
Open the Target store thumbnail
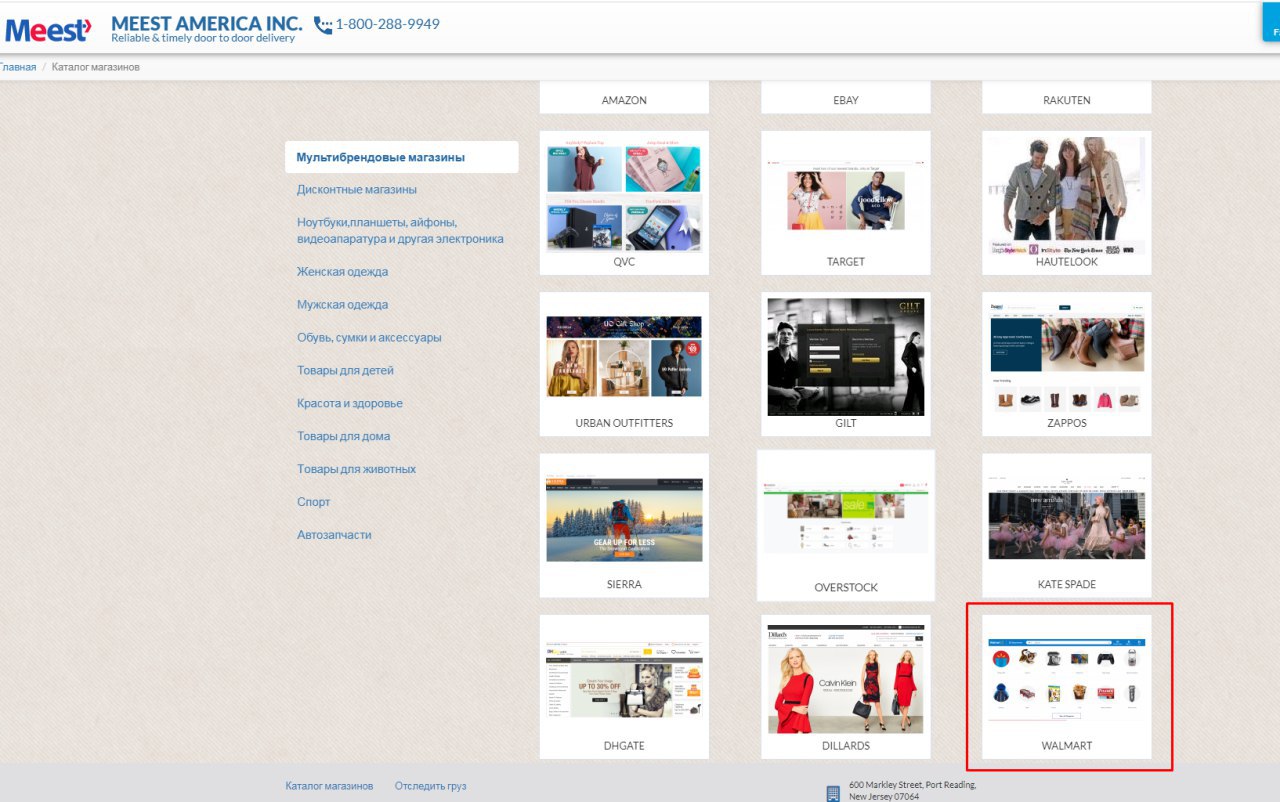846,194
